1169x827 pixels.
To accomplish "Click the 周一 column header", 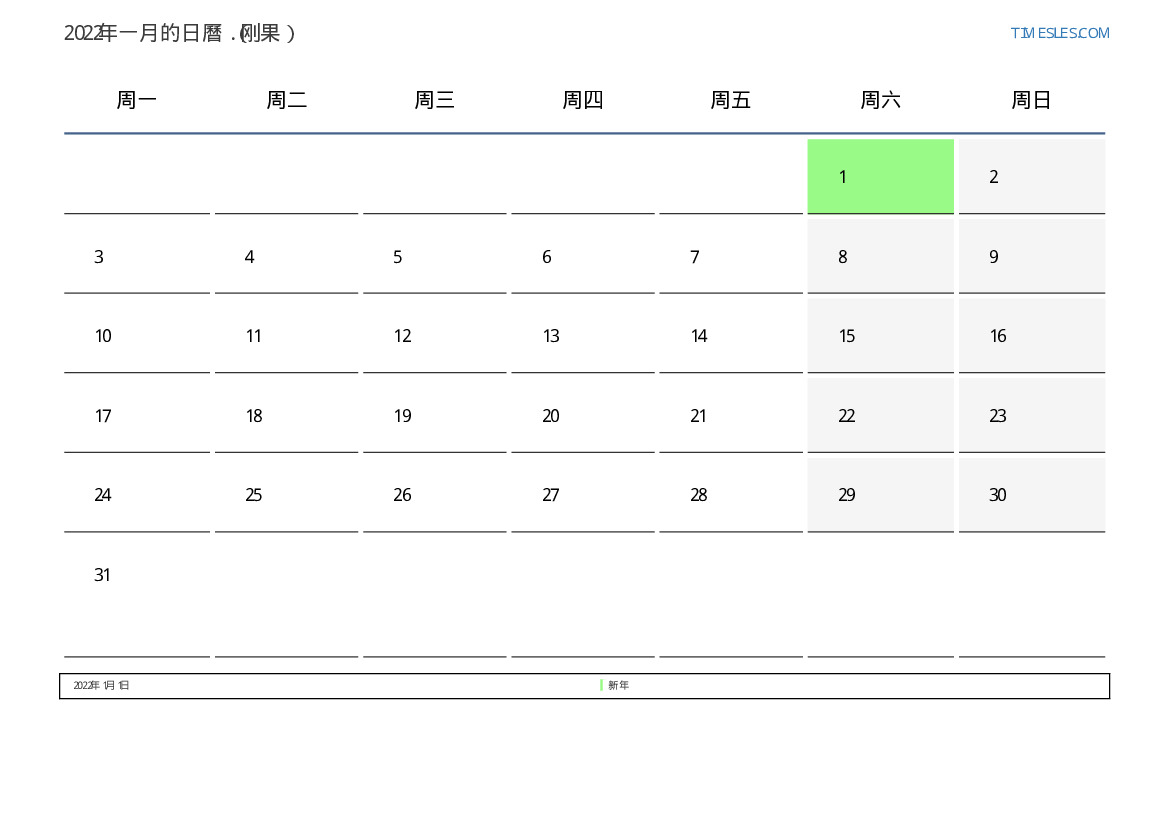I will pyautogui.click(x=137, y=100).
